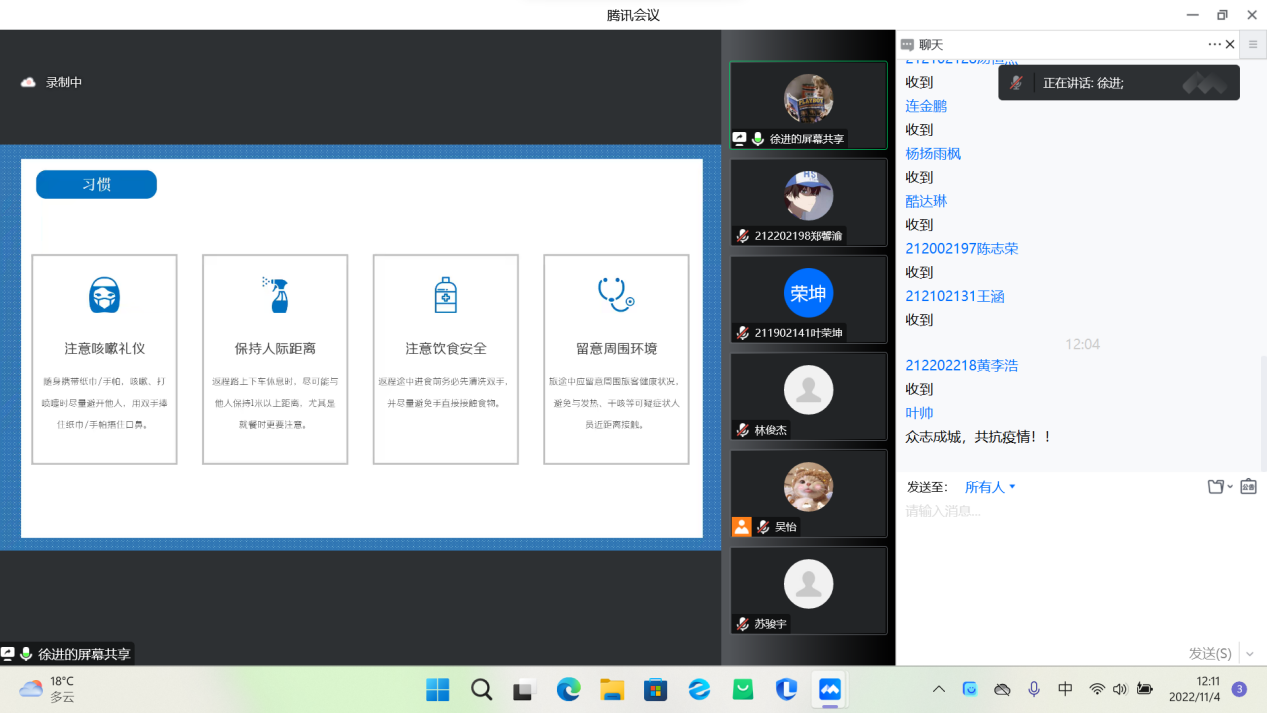Click the hand-raise icon on 吴怡's tile

coord(741,527)
